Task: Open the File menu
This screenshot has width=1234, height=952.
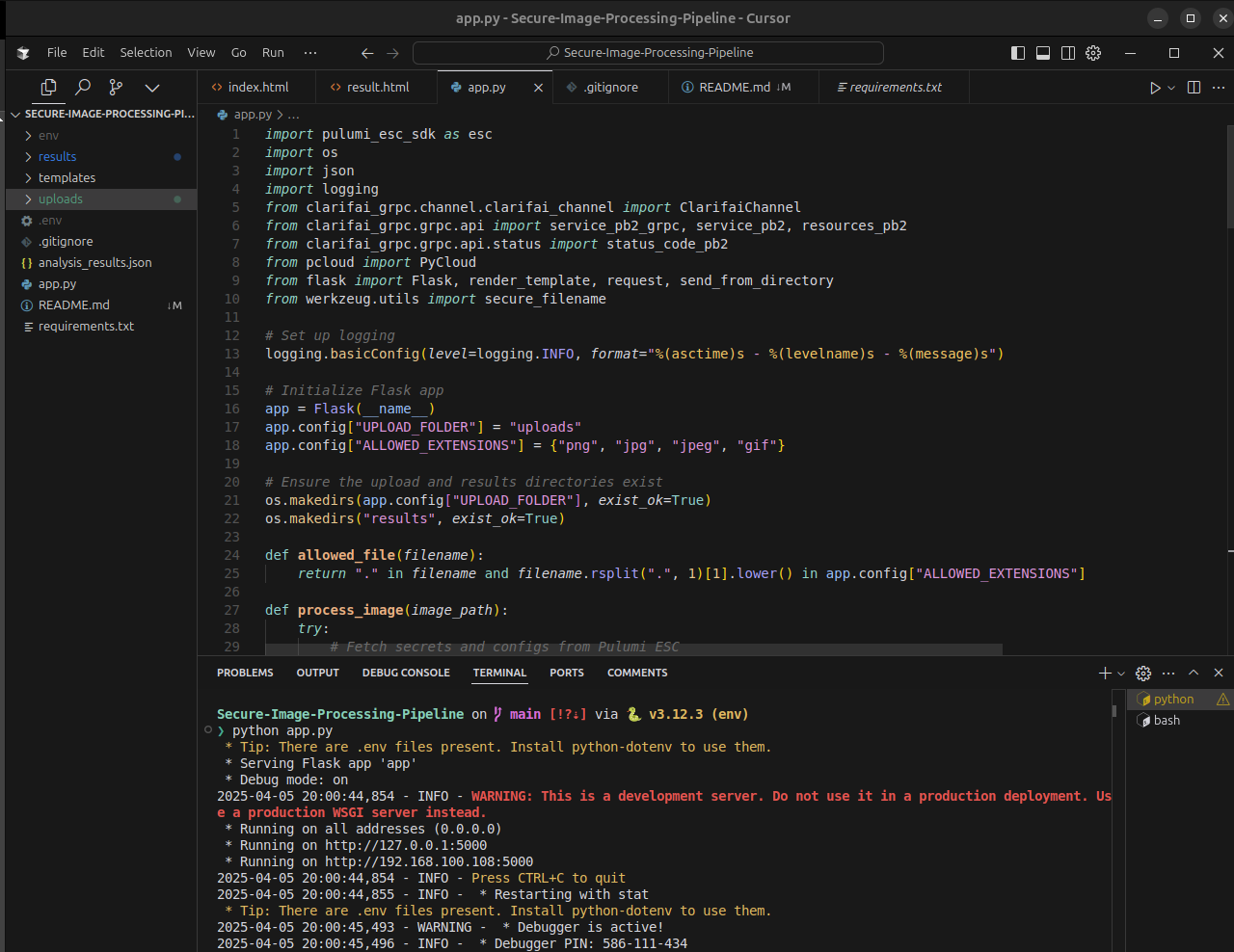Action: tap(57, 53)
